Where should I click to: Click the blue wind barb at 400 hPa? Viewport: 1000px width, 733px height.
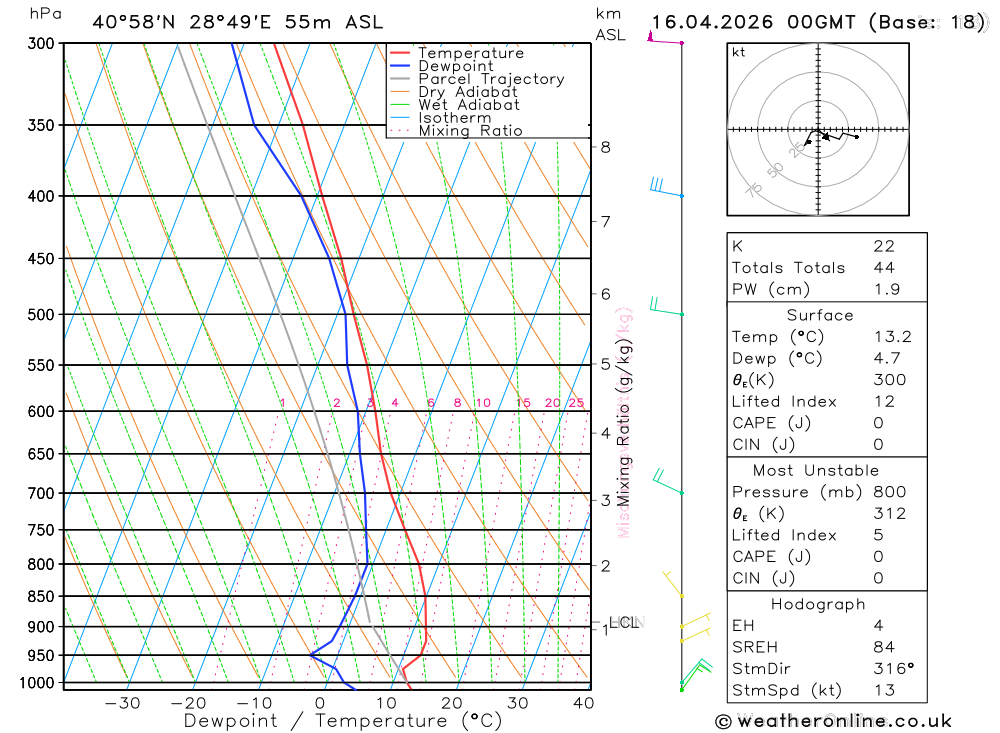(x=665, y=188)
